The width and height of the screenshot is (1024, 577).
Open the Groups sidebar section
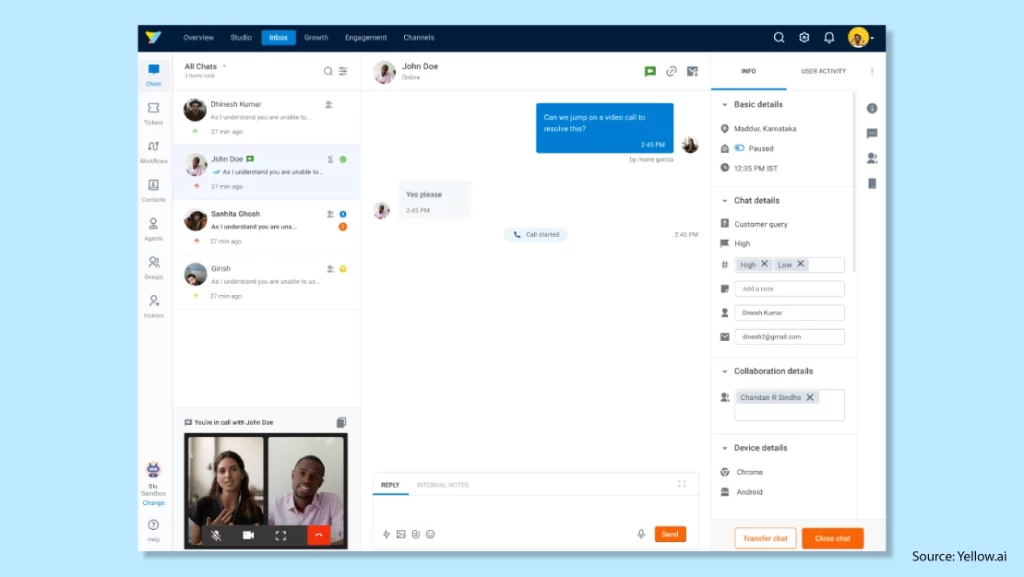153,267
